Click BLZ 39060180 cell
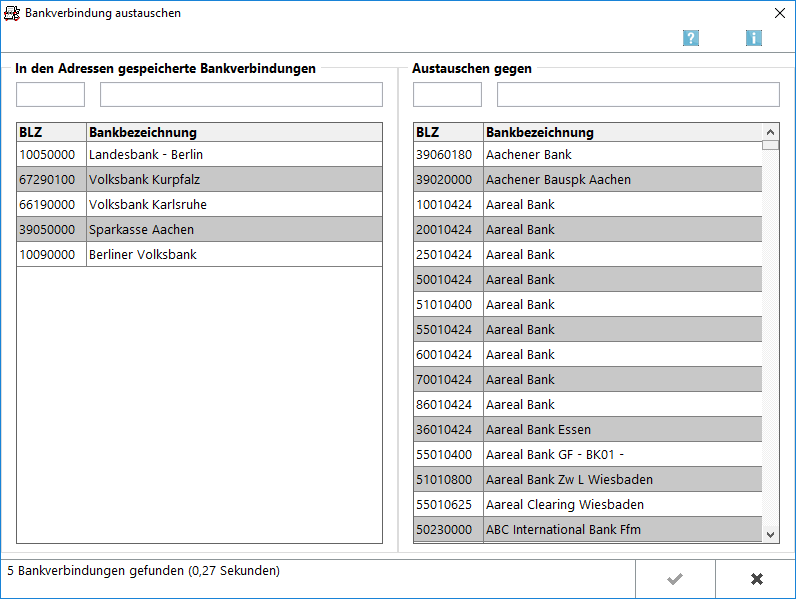The width and height of the screenshot is (796, 599). (x=448, y=154)
